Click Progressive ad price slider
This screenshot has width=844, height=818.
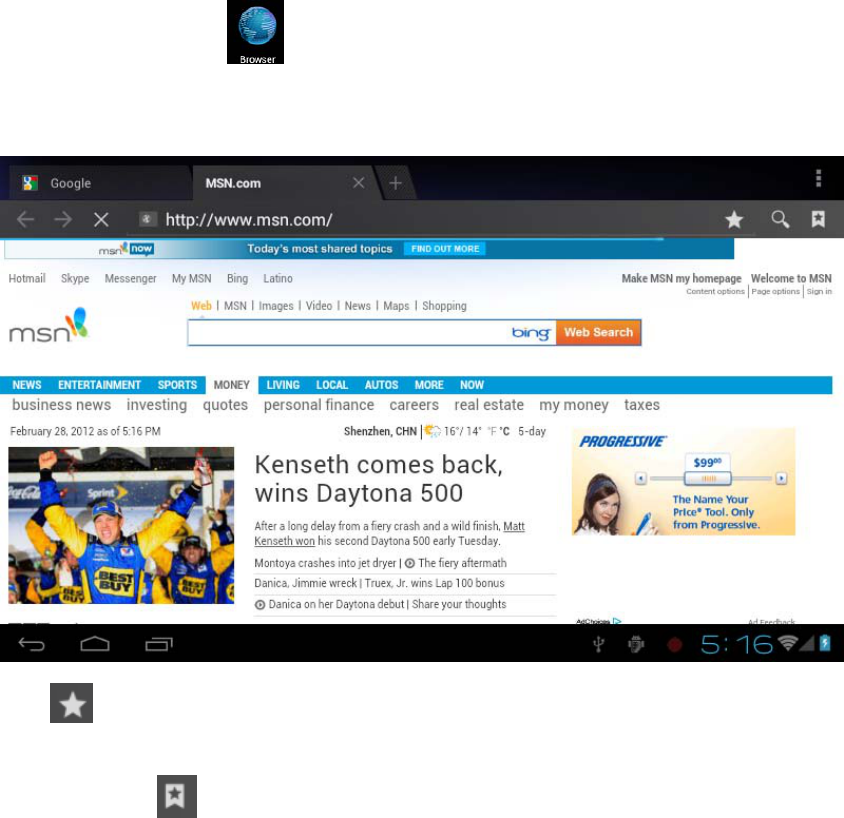(x=707, y=478)
